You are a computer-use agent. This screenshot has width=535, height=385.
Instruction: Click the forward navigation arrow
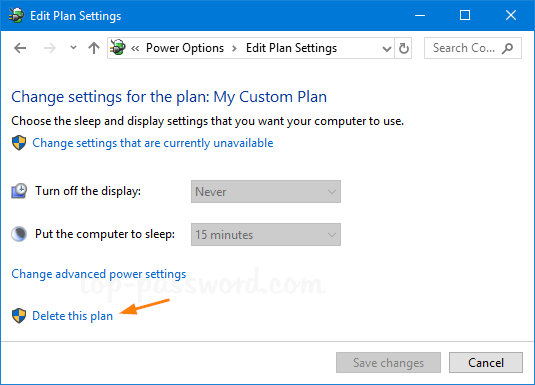[50, 48]
